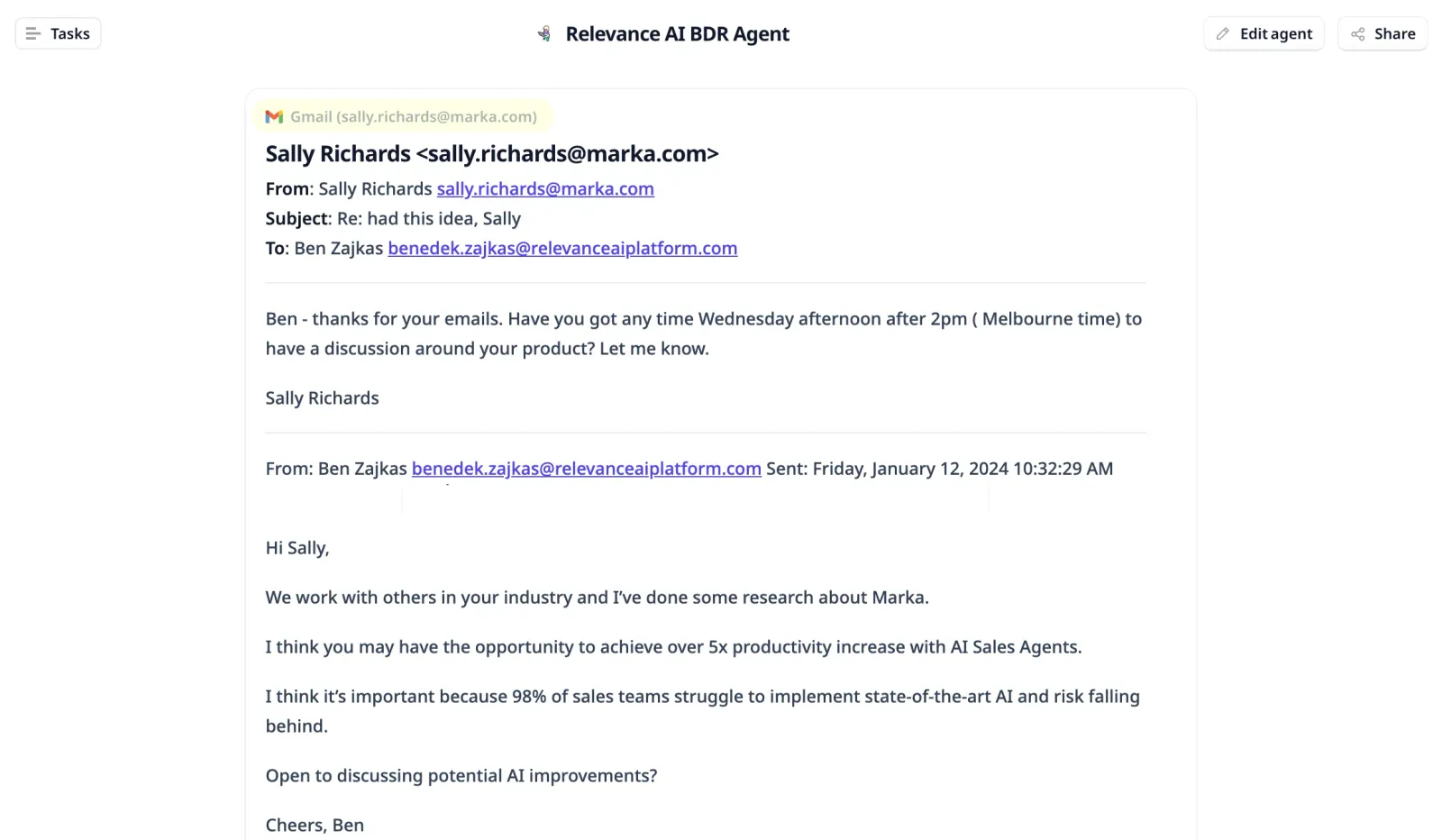Open the Tasks panel button
The width and height of the screenshot is (1442, 840).
click(x=58, y=33)
